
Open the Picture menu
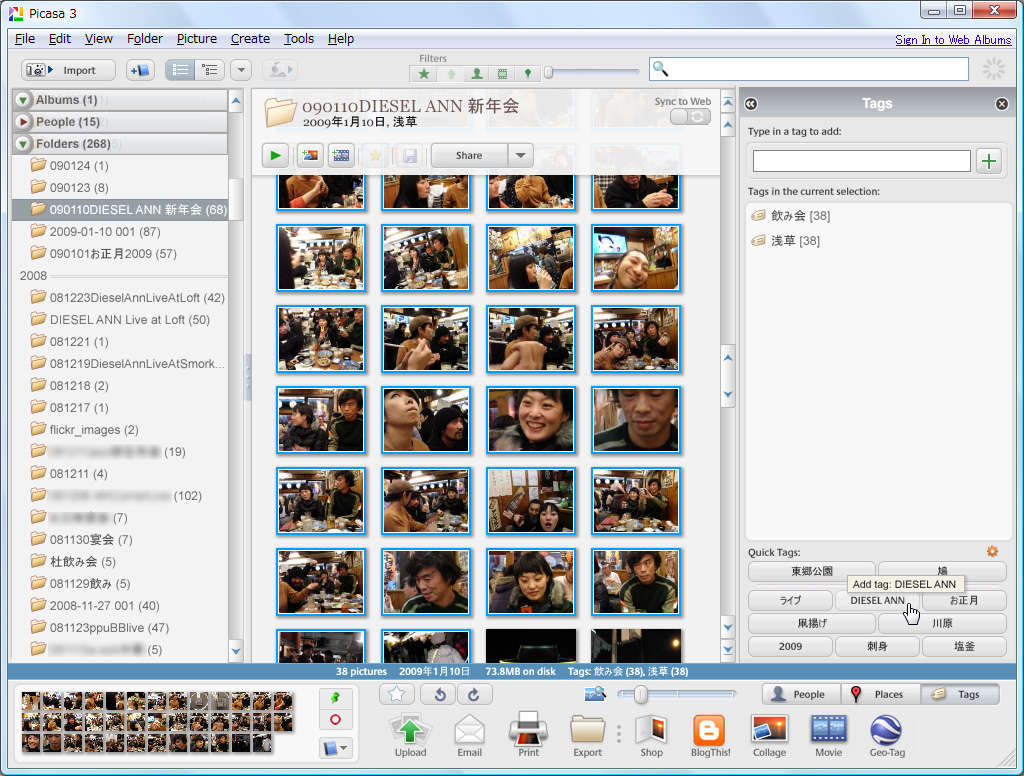(x=197, y=39)
